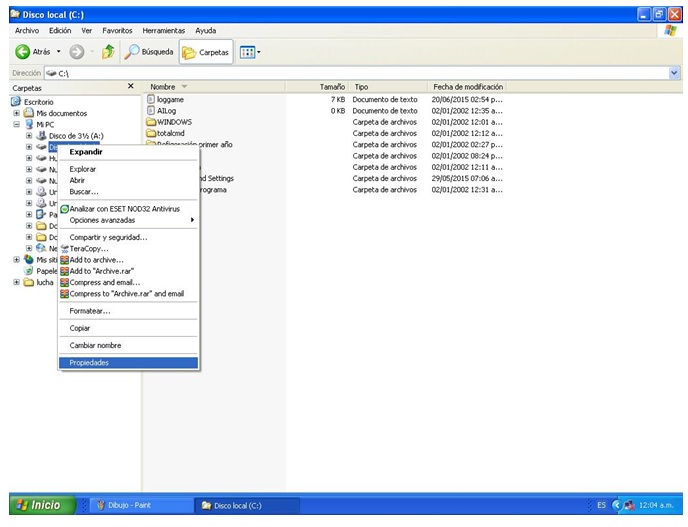Choose Propiedades in the context menu
The width and height of the screenshot is (688, 527).
pyautogui.click(x=89, y=362)
